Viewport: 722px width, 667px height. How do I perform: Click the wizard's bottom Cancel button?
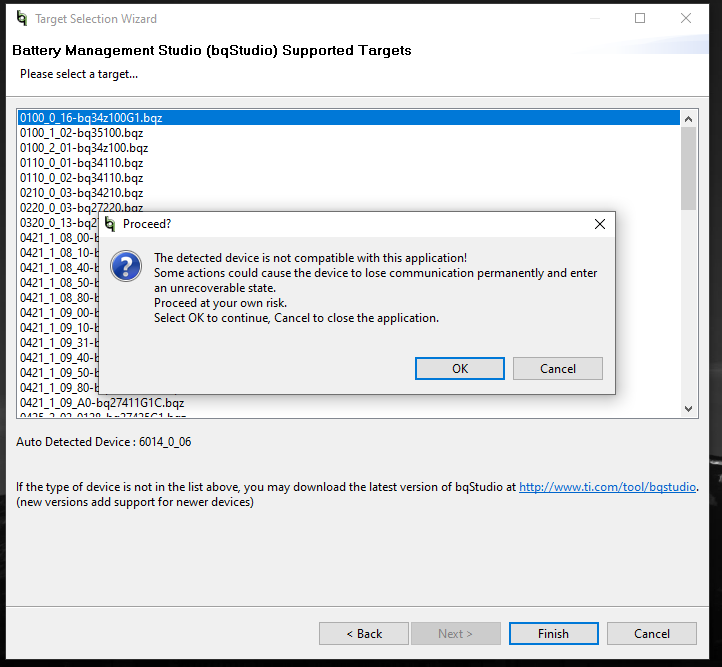652,634
